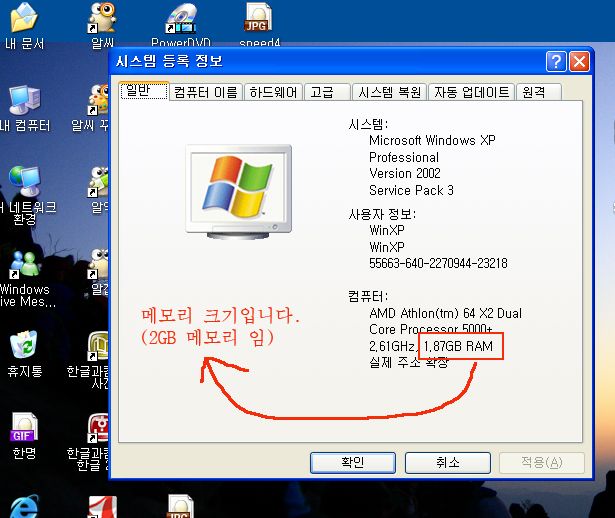
Task: Click the 1.87GB RAM text
Action: pyautogui.click(x=458, y=346)
